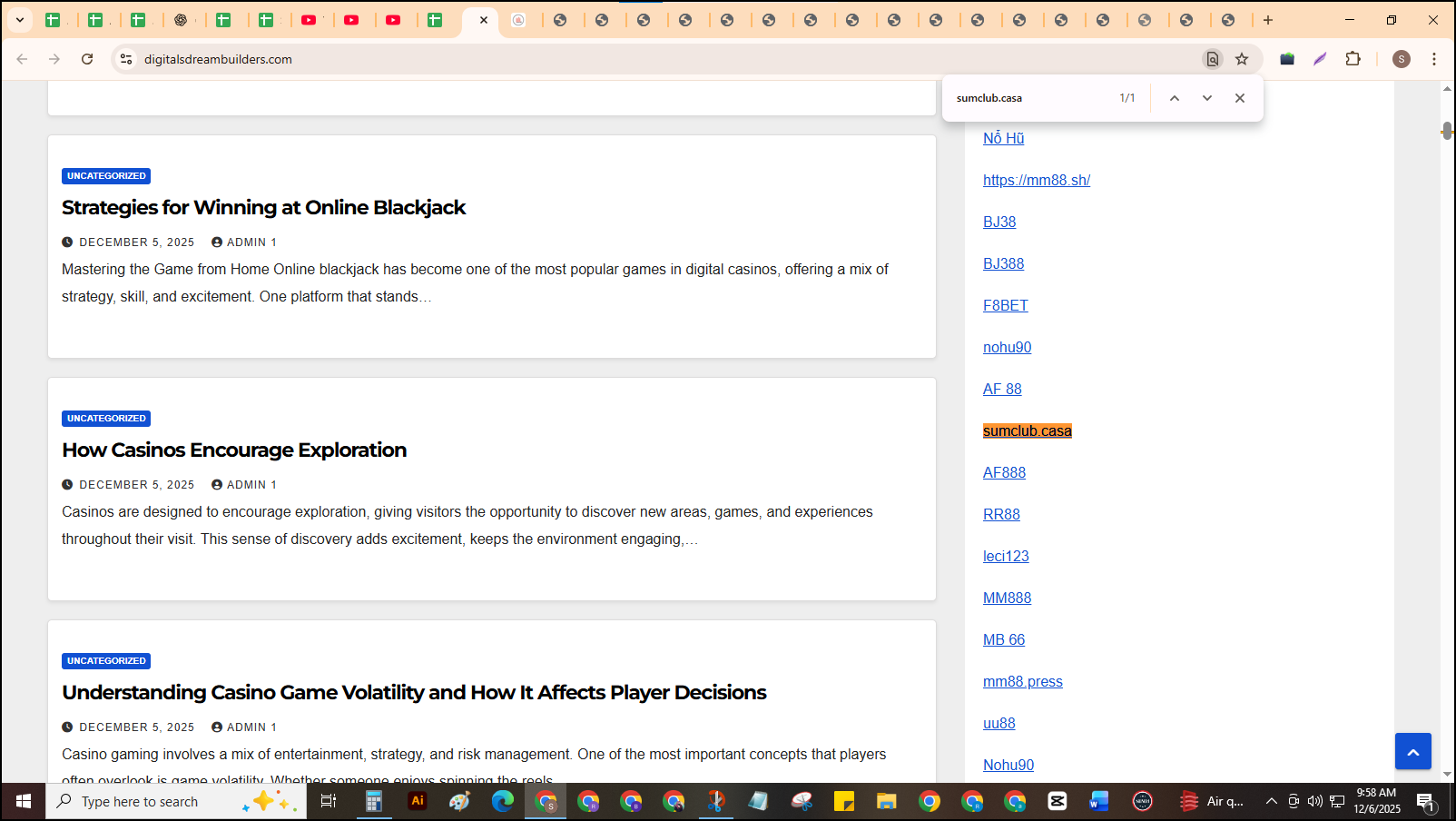Reload the current page

[x=87, y=59]
